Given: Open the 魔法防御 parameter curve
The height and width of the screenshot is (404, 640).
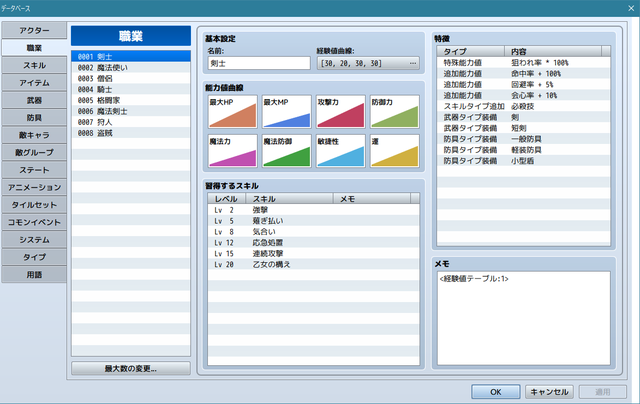Looking at the screenshot, I should pos(287,151).
